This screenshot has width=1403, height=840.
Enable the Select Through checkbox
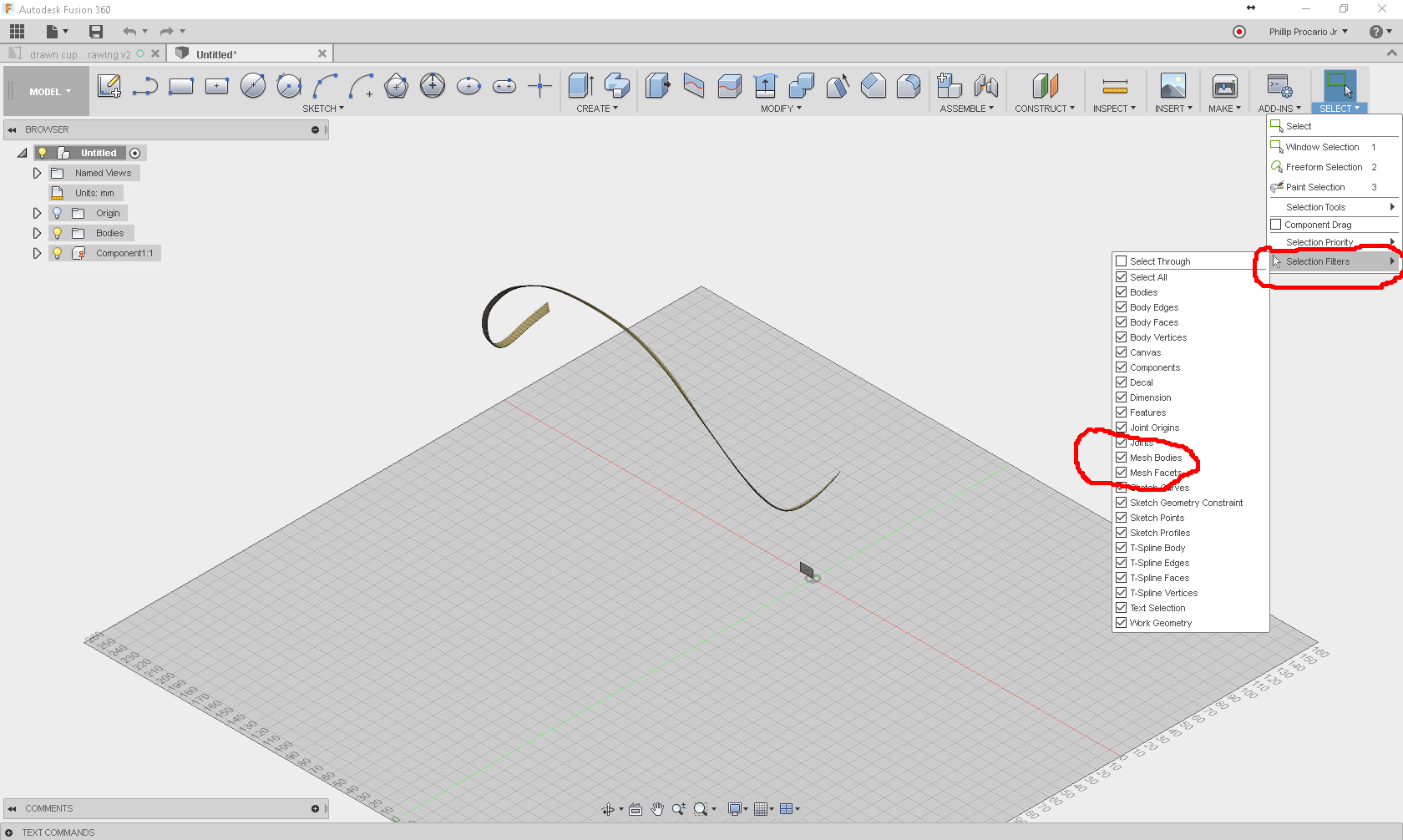[1122, 261]
